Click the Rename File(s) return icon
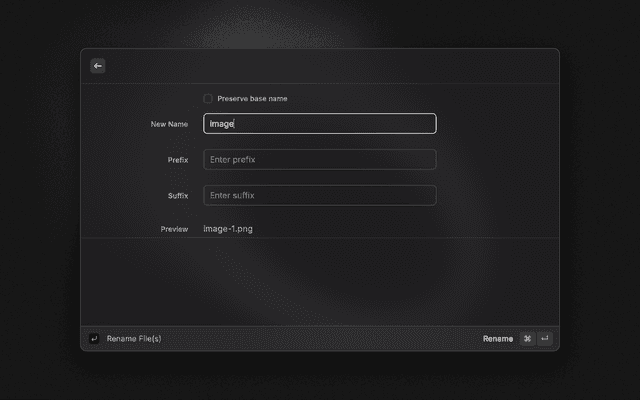 pyautogui.click(x=94, y=339)
